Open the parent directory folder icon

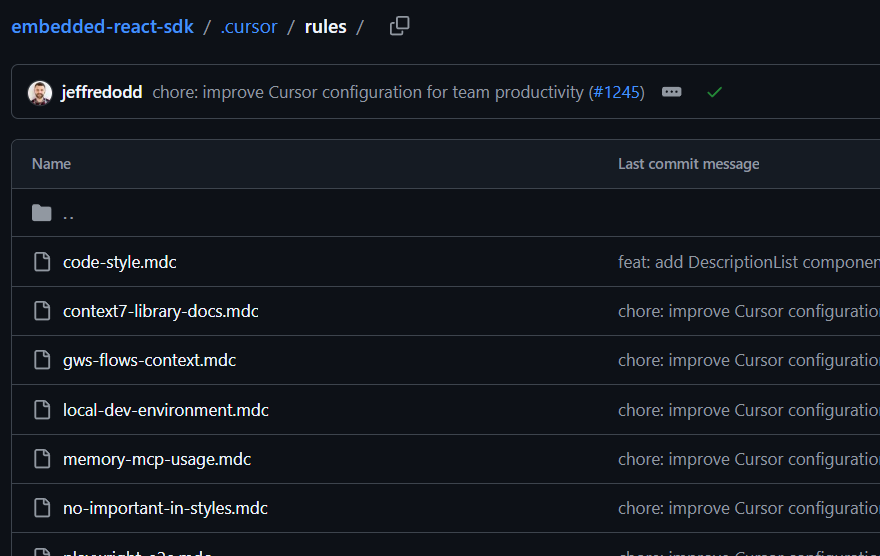(x=41, y=213)
